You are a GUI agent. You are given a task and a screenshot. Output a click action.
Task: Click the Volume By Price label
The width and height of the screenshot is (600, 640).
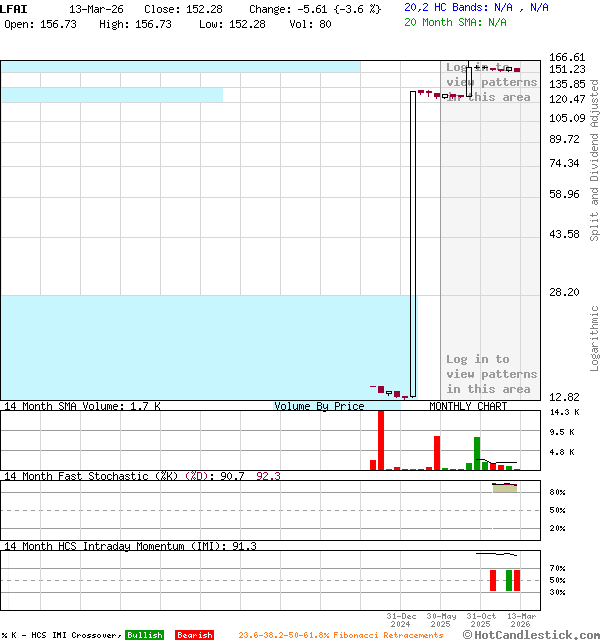pyautogui.click(x=319, y=406)
